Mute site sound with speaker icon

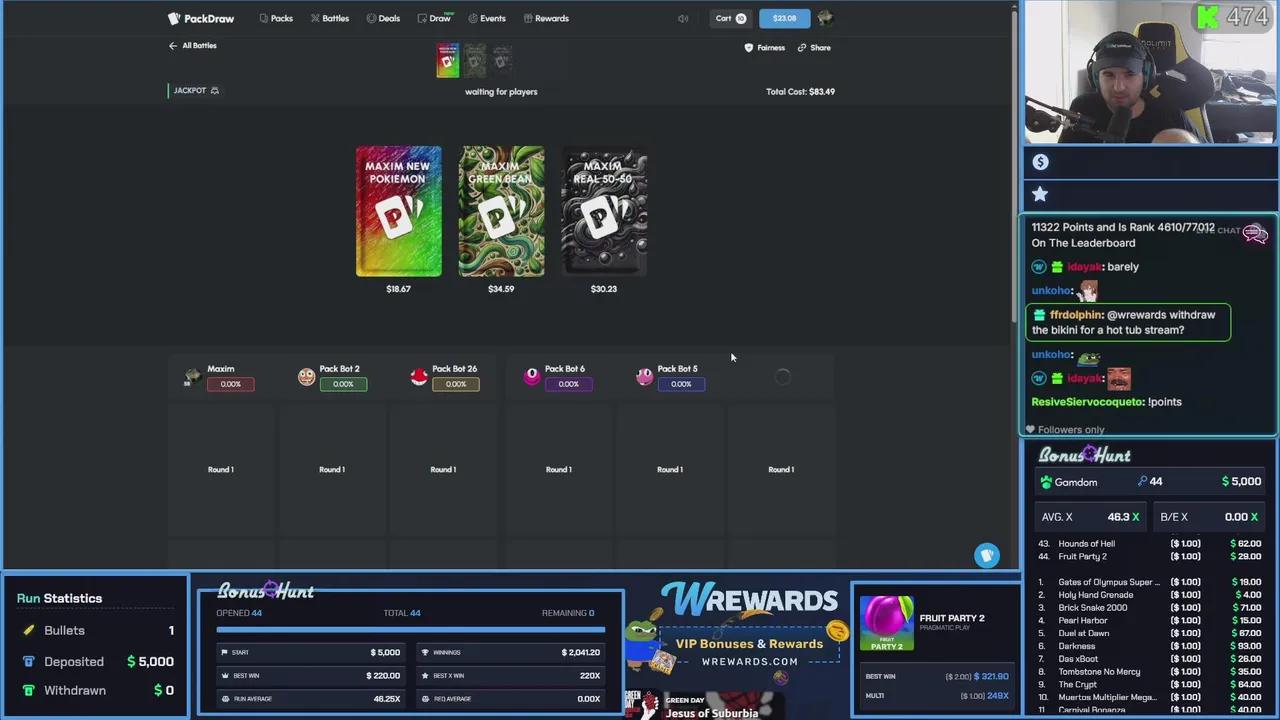[x=683, y=18]
